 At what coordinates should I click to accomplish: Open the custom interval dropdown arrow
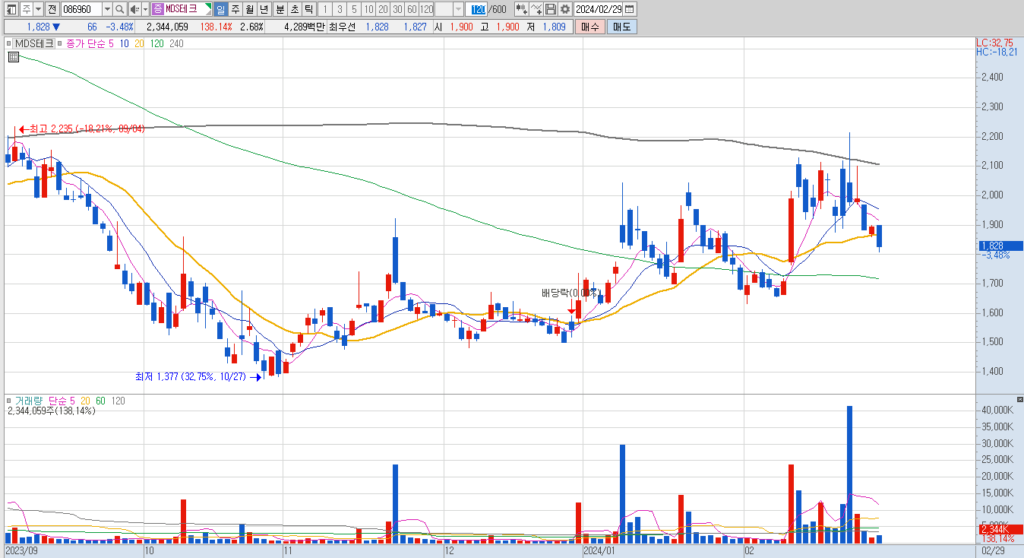[x=458, y=9]
